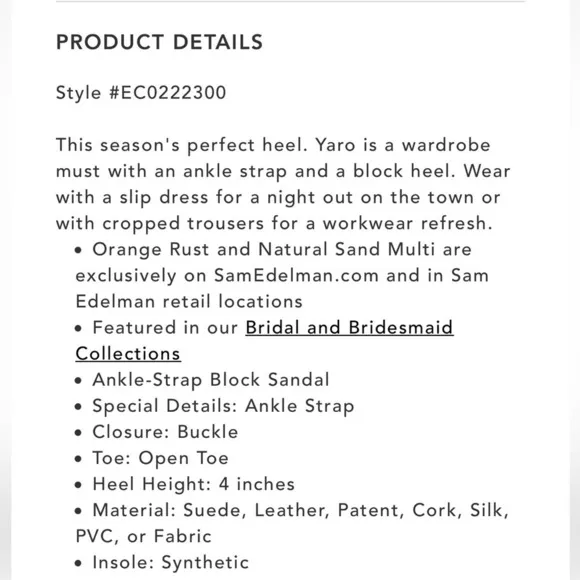Select the Style #EC0222300 text

click(x=141, y=92)
